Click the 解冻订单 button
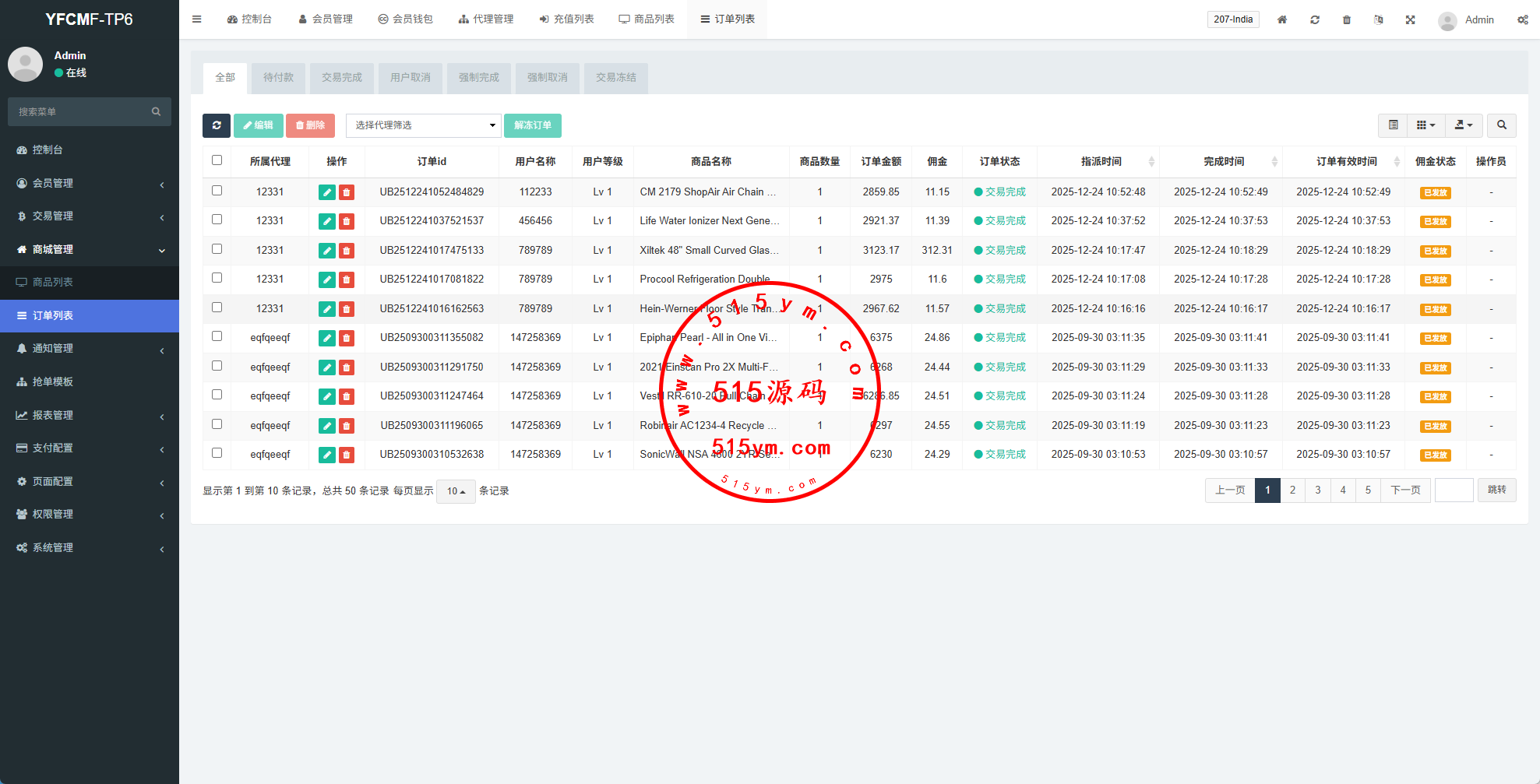 click(x=532, y=125)
